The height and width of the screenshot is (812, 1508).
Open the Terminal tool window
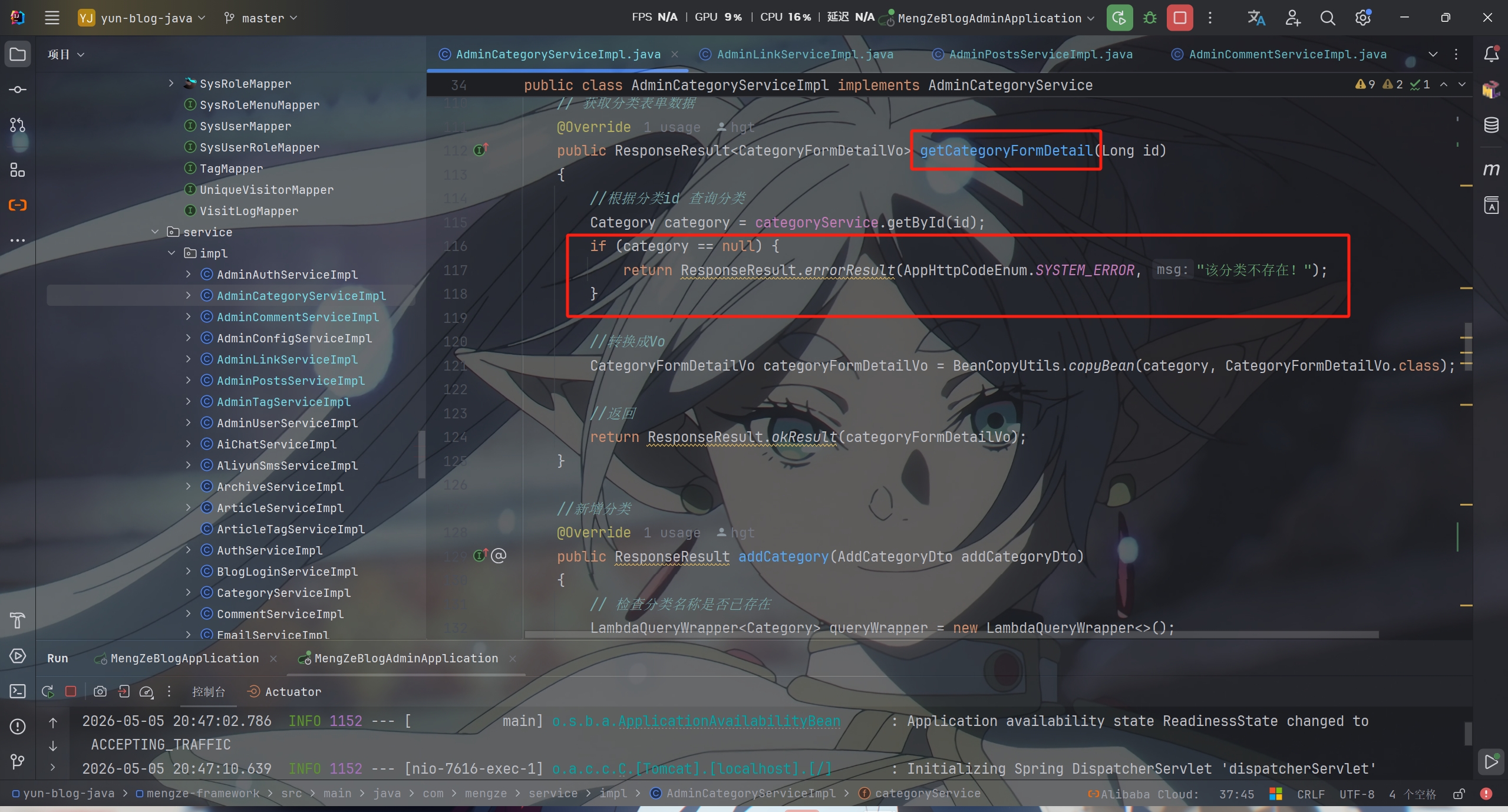tap(18, 691)
